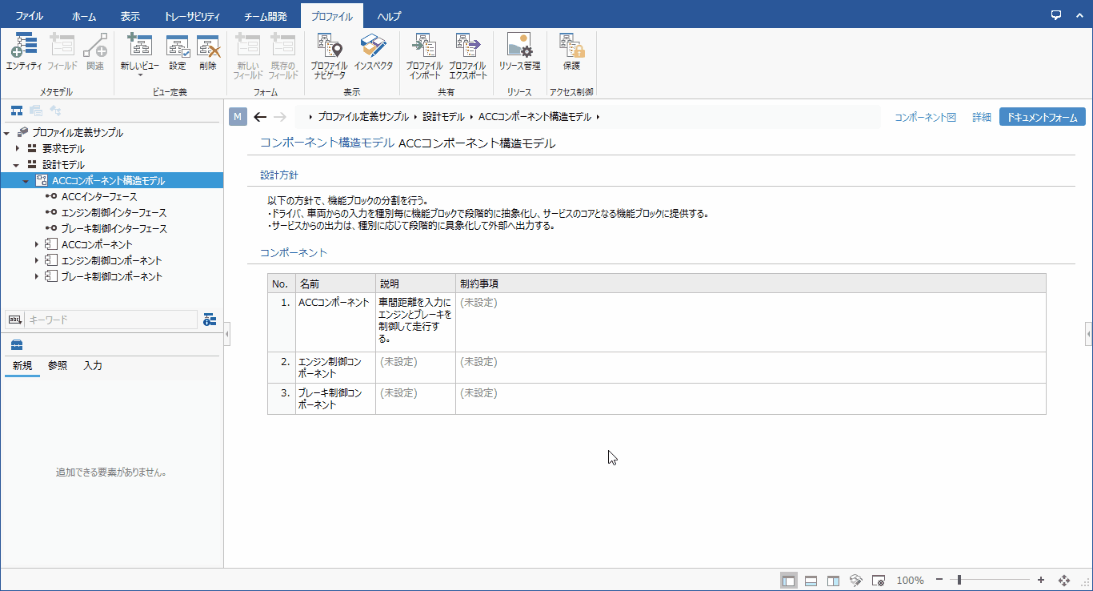Screen dimensions: 1093x591
Task: Click the 削除 icon in ビュー定義 group
Action: [x=209, y=50]
